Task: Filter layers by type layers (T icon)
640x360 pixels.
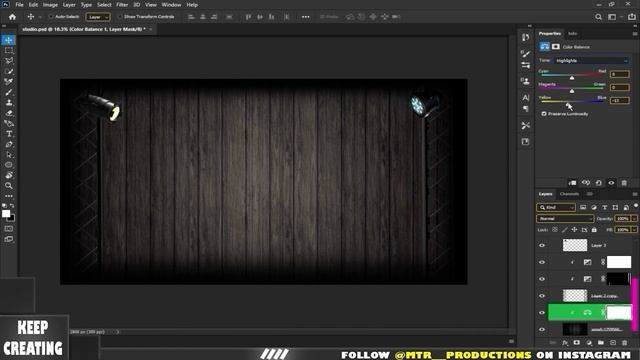Action: 604,207
